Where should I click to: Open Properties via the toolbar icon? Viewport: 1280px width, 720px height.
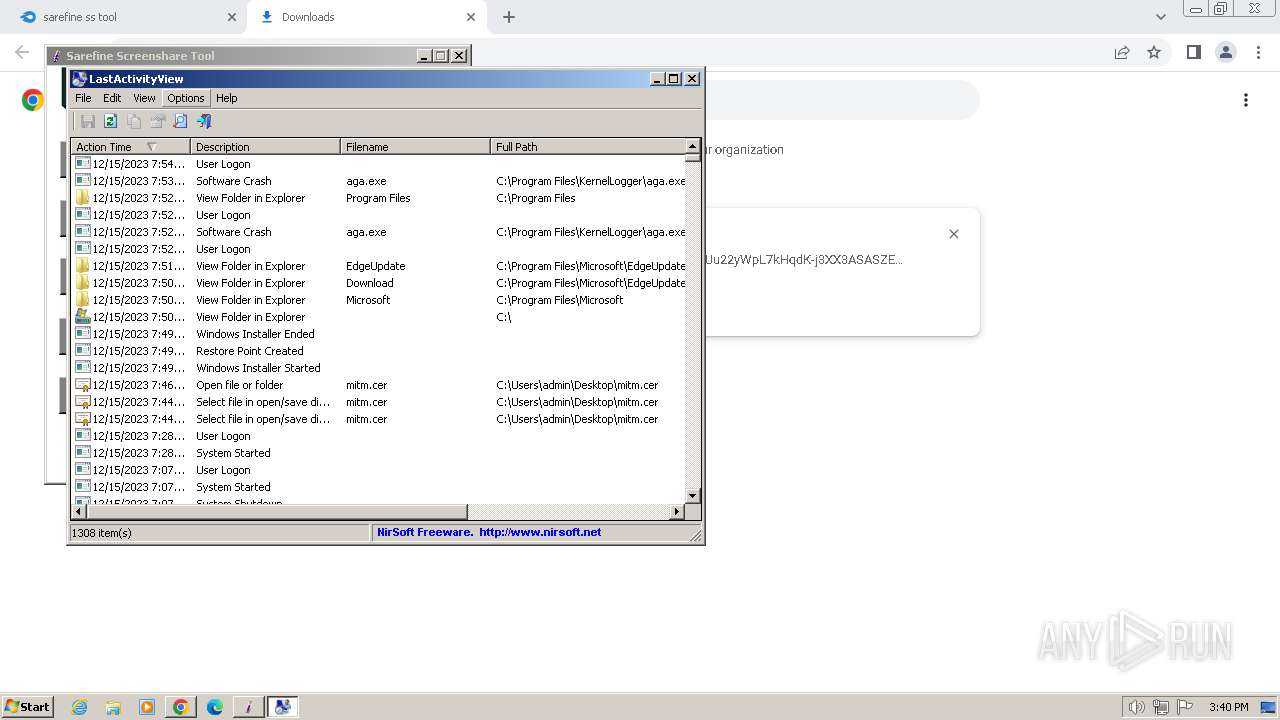[x=157, y=121]
